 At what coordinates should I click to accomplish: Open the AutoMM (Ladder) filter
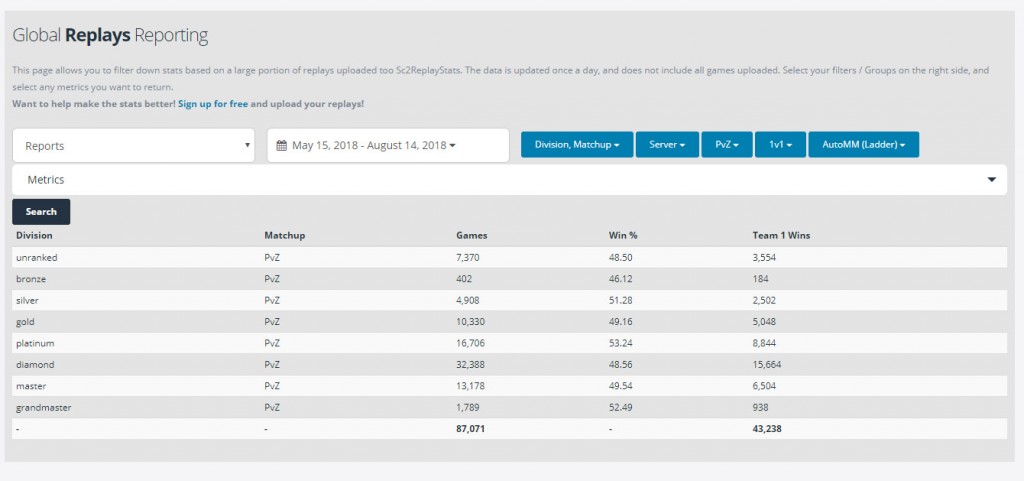pyautogui.click(x=862, y=145)
